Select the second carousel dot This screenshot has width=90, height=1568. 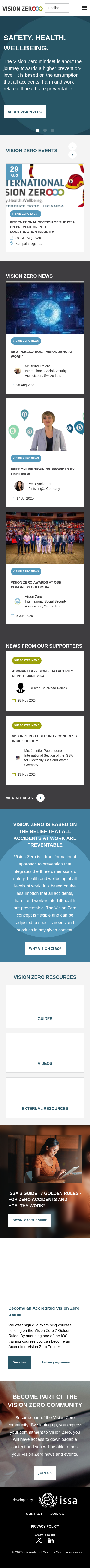tap(45, 130)
